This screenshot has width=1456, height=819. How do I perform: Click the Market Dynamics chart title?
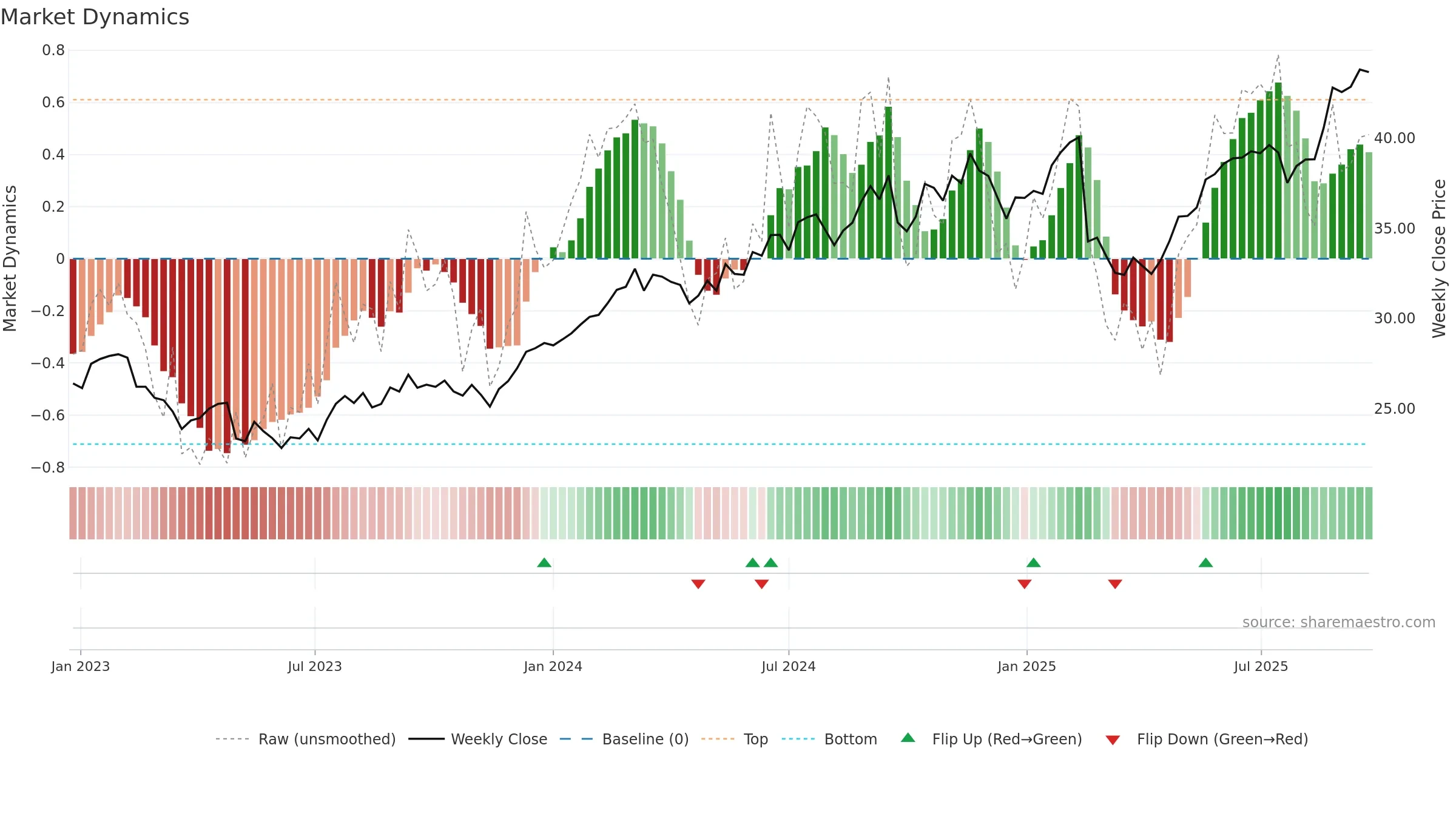point(95,17)
